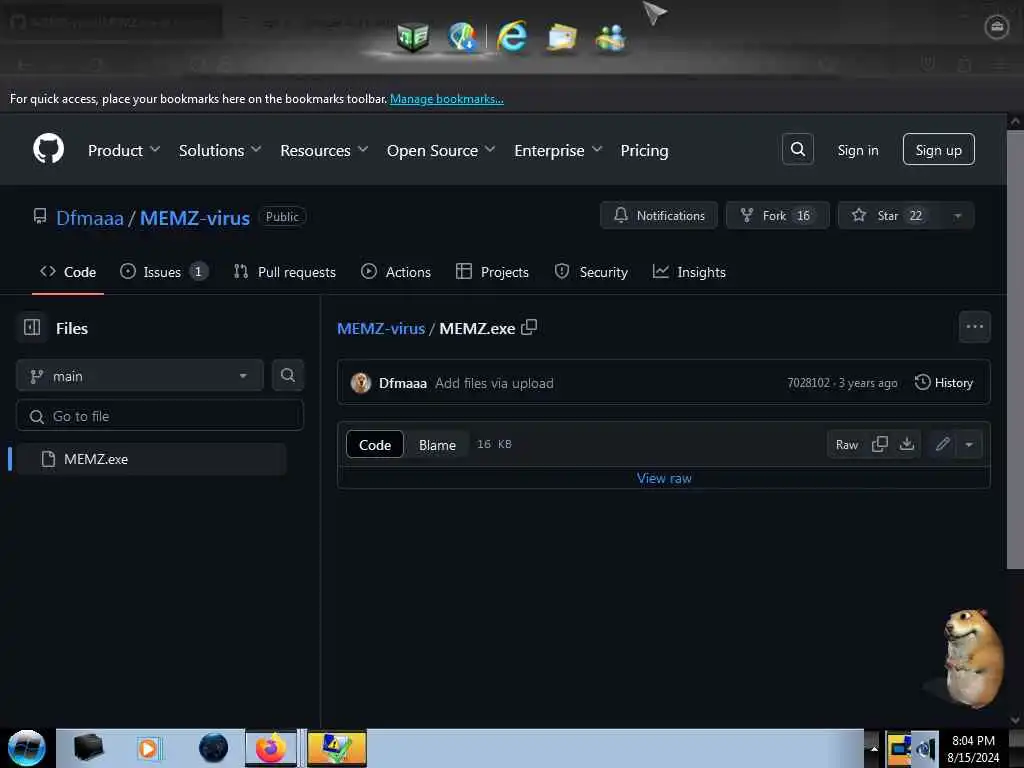Click the repository icon before Dfmaaa

coord(40,216)
